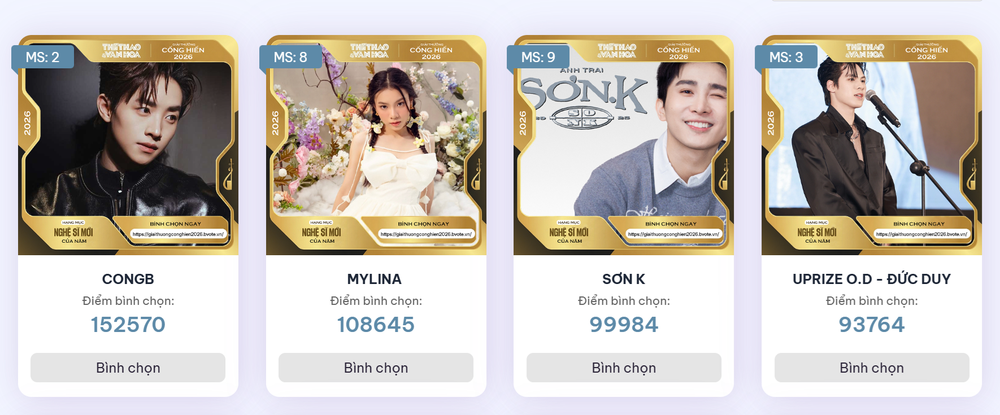Vote for SƠN K with Bình chọn button
1000x415 pixels.
click(x=624, y=368)
